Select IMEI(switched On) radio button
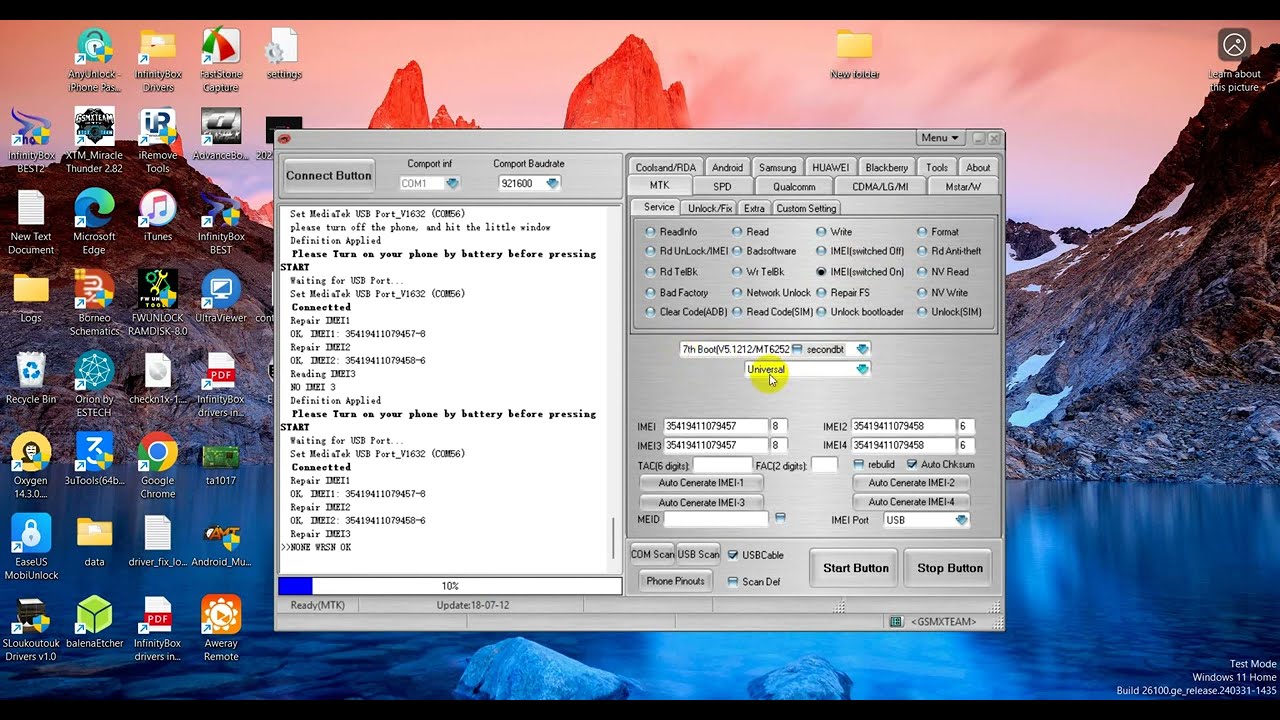Viewport: 1280px width, 720px height. [x=859, y=272]
